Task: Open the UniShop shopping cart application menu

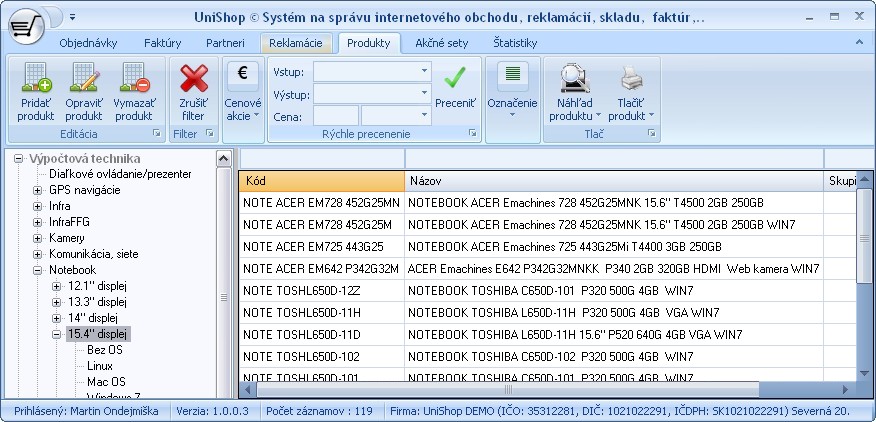Action: 26,26
